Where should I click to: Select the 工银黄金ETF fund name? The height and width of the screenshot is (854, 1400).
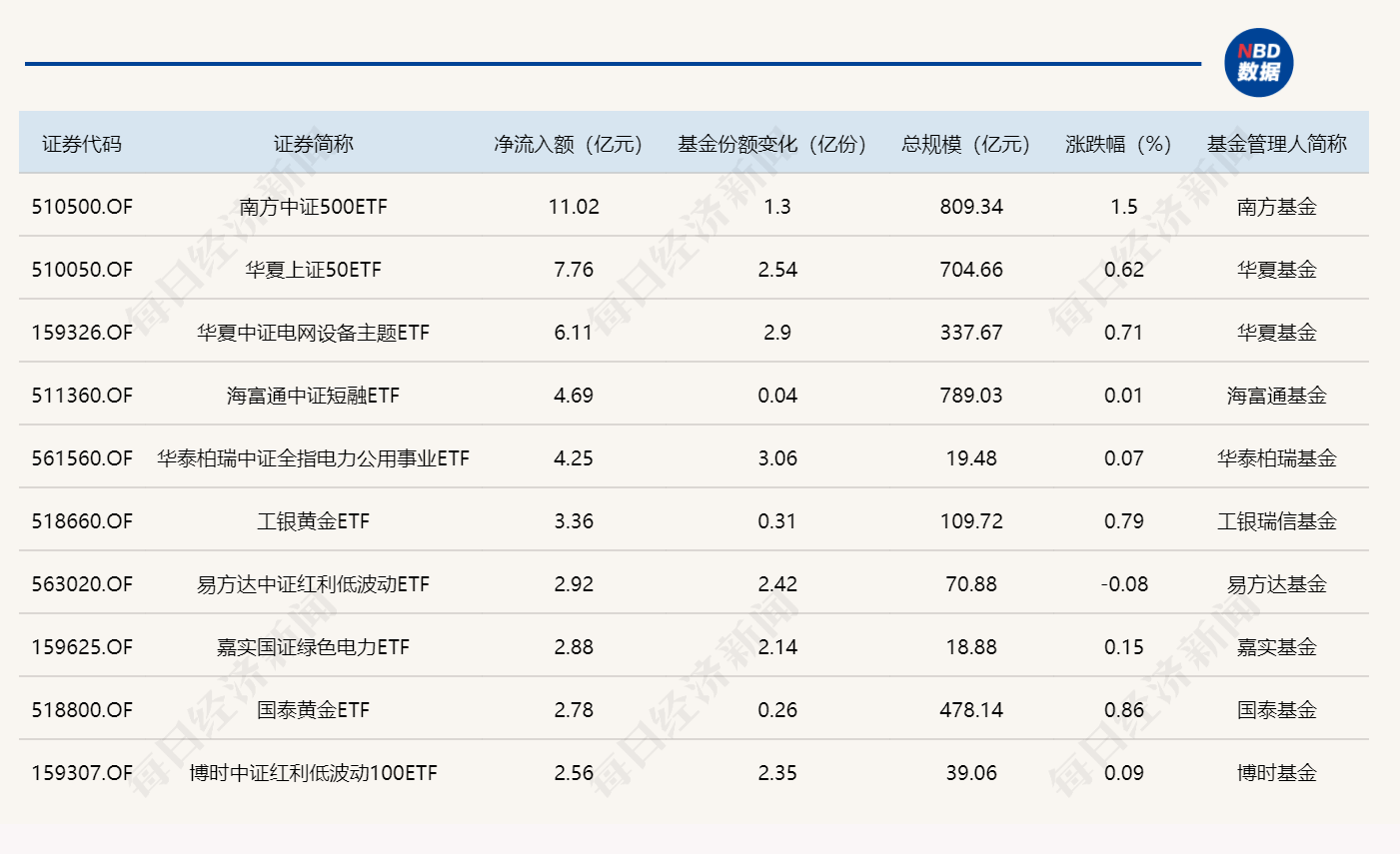click(313, 521)
